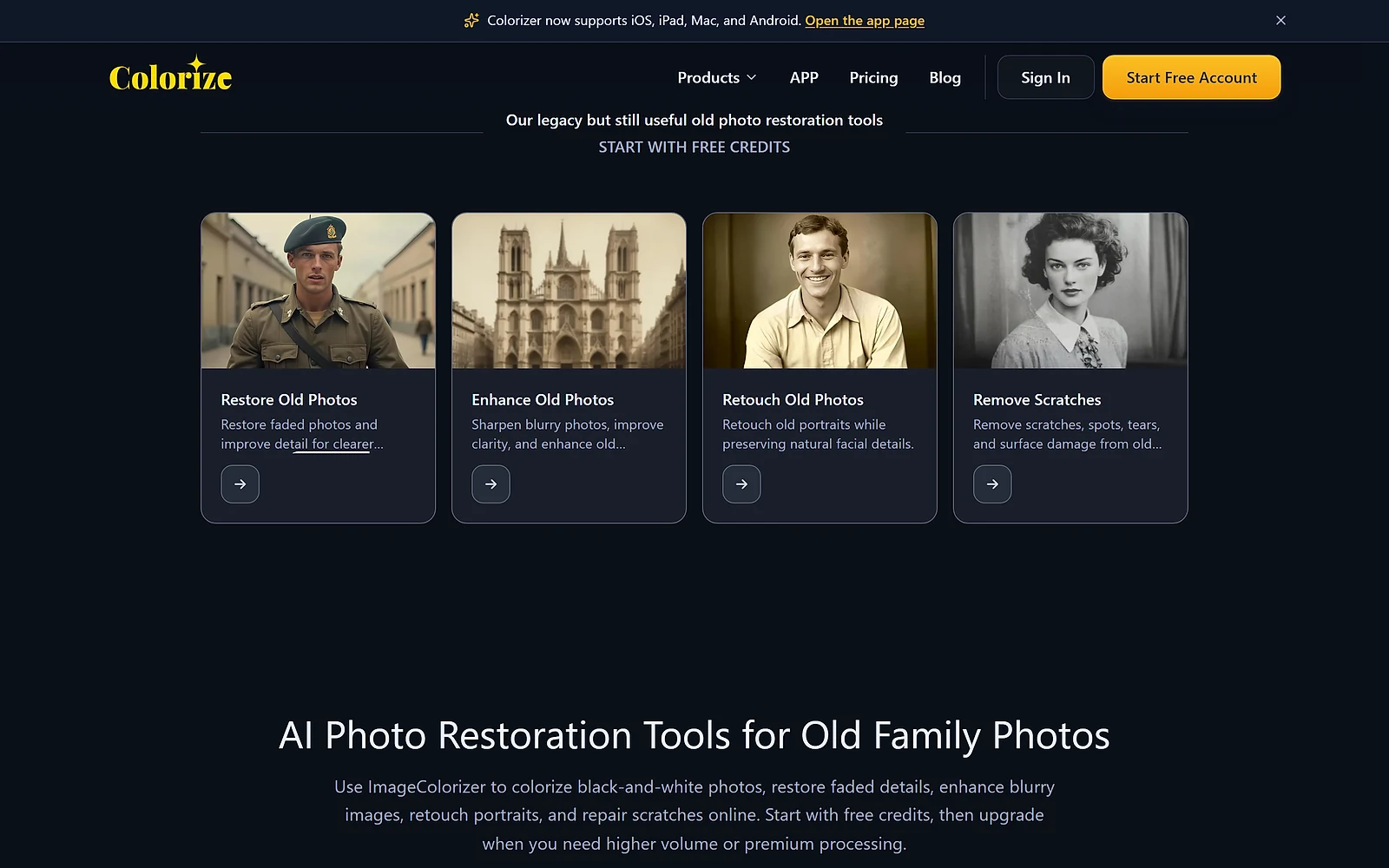Go to the APP page
1389x868 pixels.
tap(804, 77)
